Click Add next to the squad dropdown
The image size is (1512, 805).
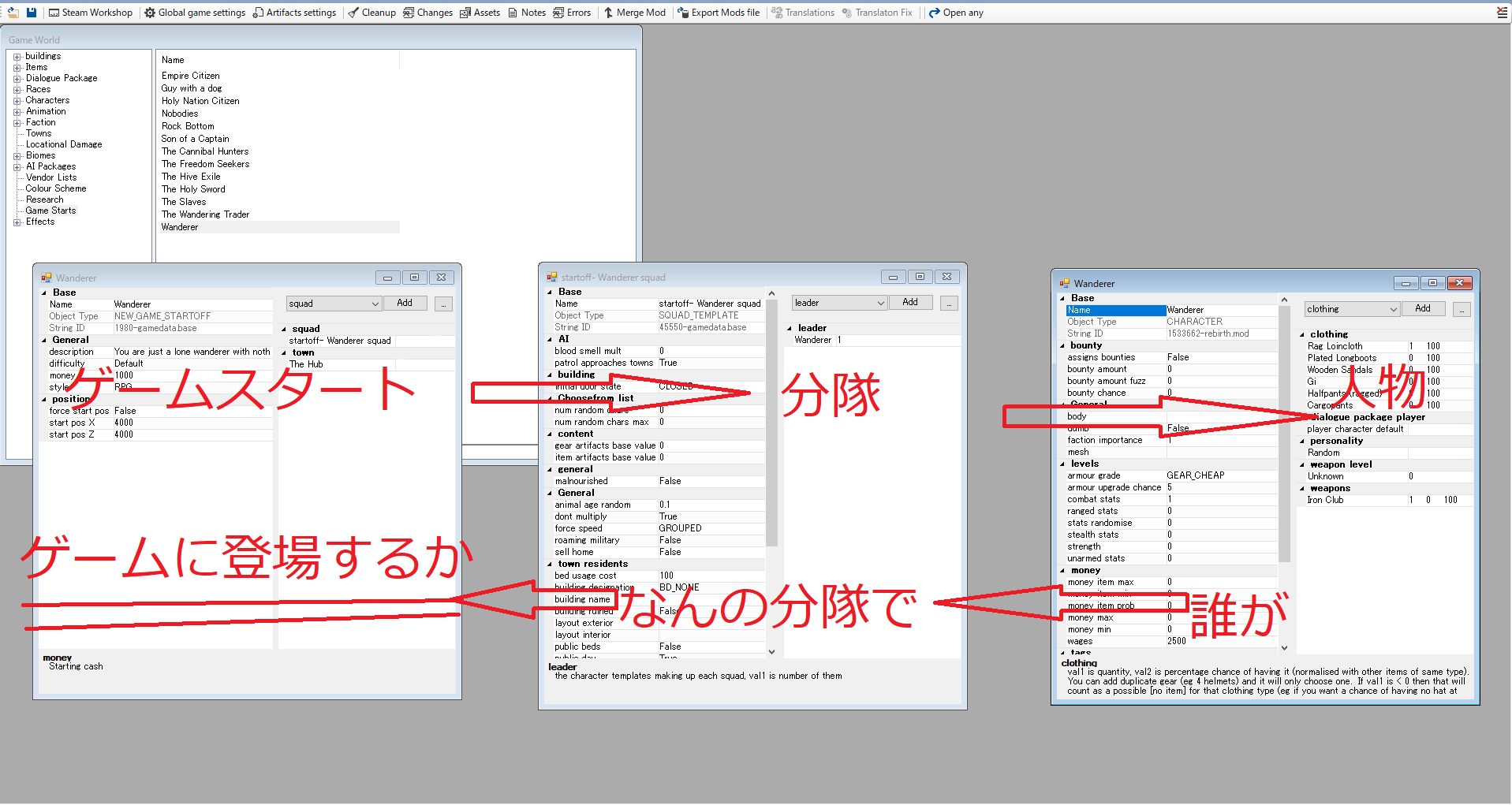point(405,304)
